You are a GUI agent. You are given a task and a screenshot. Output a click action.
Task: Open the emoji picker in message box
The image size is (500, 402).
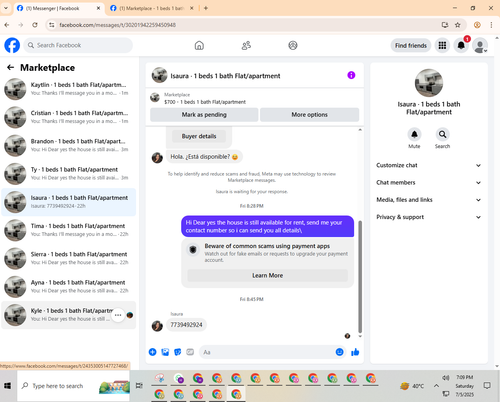[x=339, y=352]
